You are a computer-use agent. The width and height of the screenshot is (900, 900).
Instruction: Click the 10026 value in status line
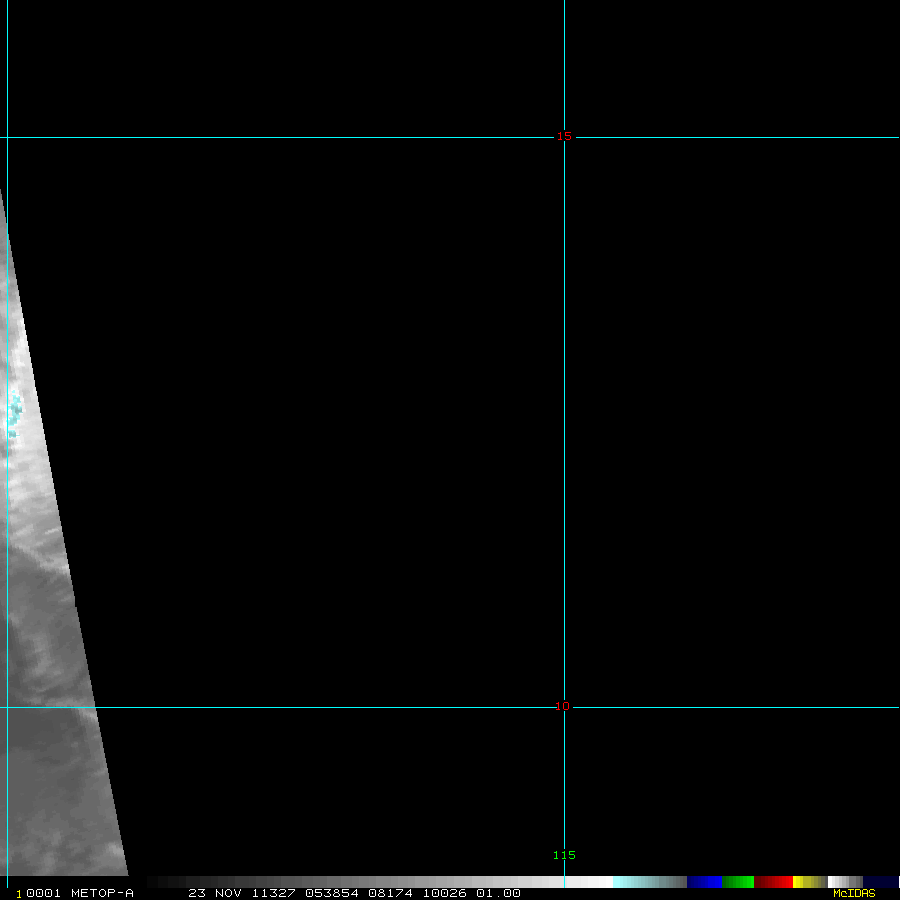tap(444, 893)
